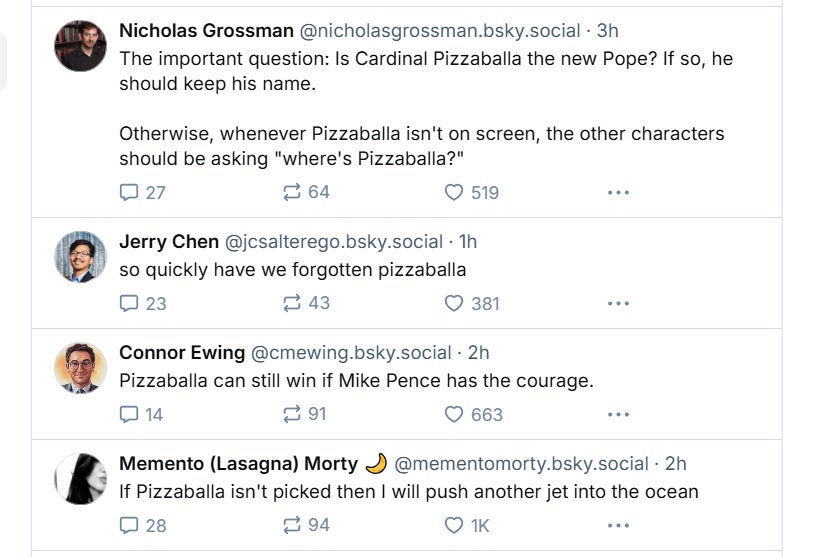Repost Memento (Lasagna) Morty's post

click(x=292, y=525)
